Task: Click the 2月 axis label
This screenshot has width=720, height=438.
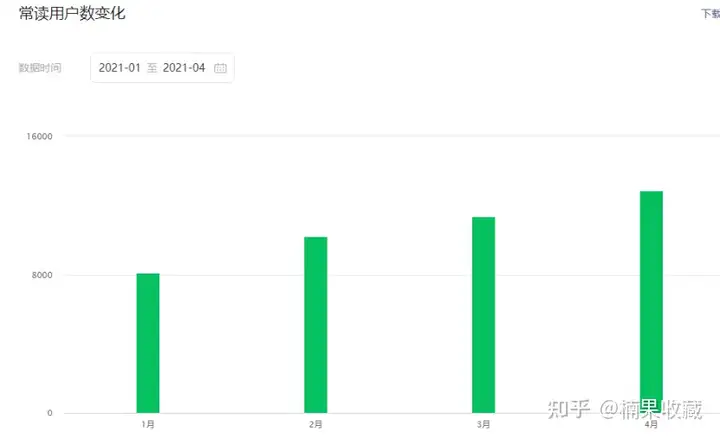Action: (315, 424)
